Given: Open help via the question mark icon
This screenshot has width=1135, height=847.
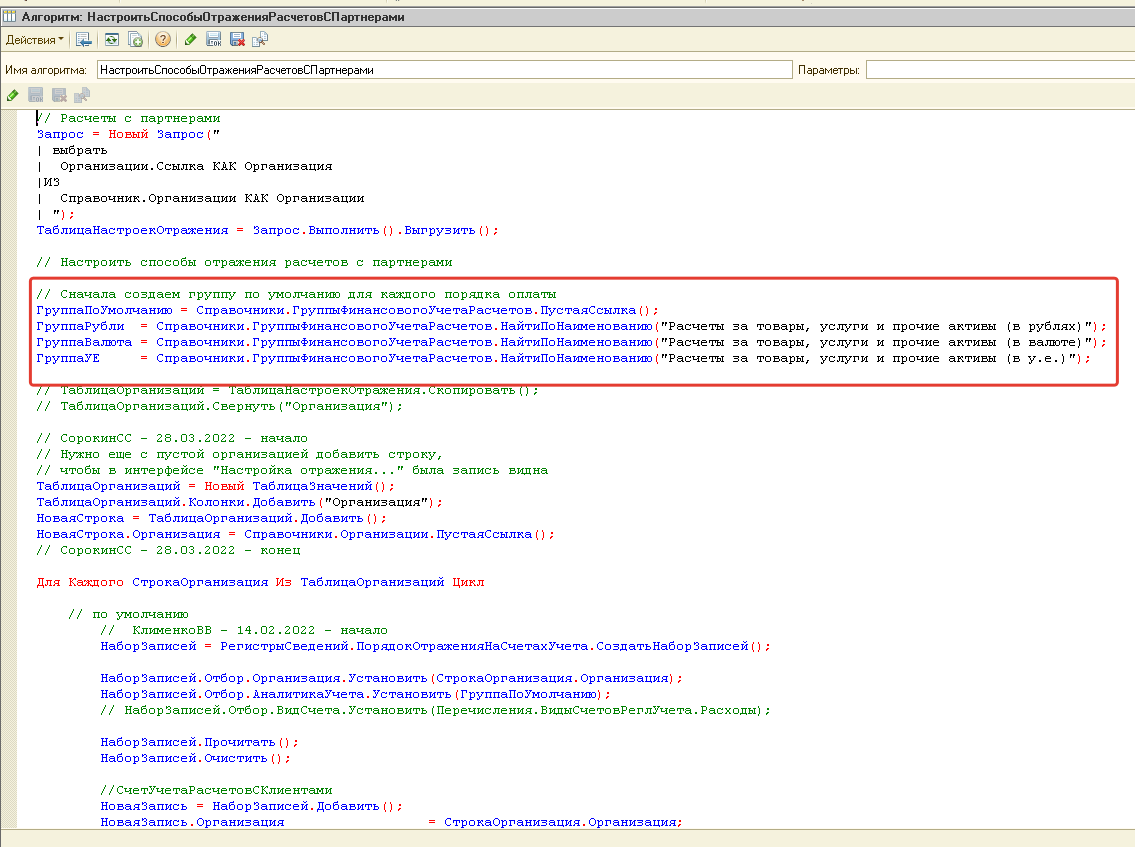Looking at the screenshot, I should 163,39.
